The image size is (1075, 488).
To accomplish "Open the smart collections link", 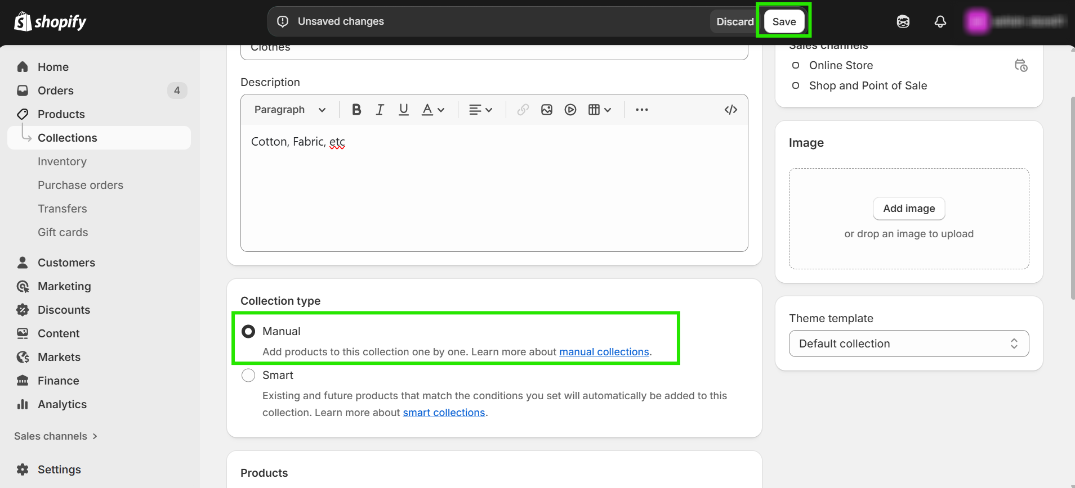I will point(444,413).
